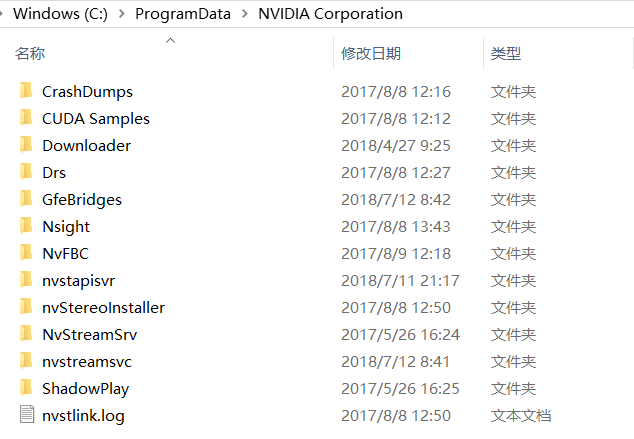Select the ShadowPlay folder name
The width and height of the screenshot is (634, 439).
86,389
